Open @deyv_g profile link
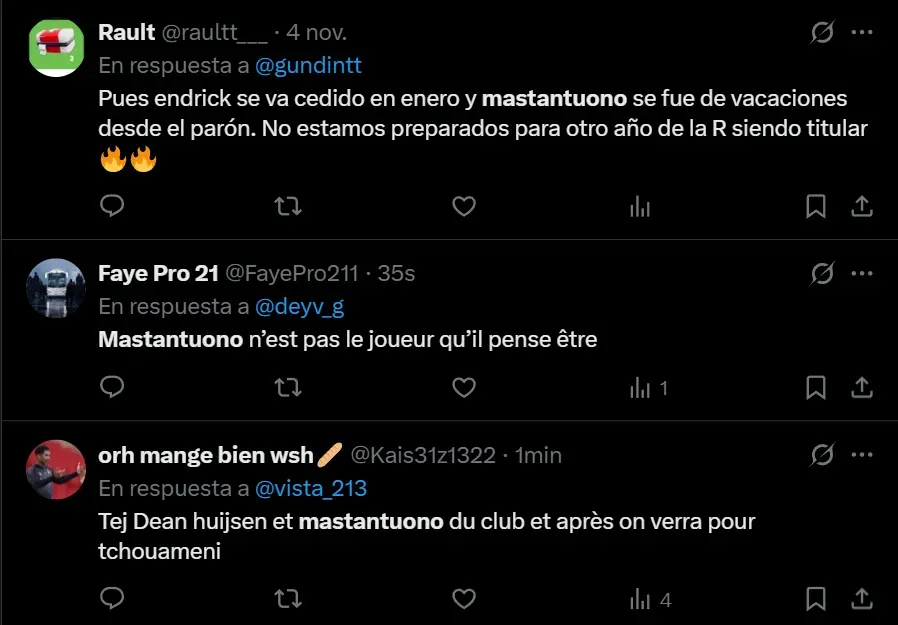This screenshot has width=898, height=625. 300,307
